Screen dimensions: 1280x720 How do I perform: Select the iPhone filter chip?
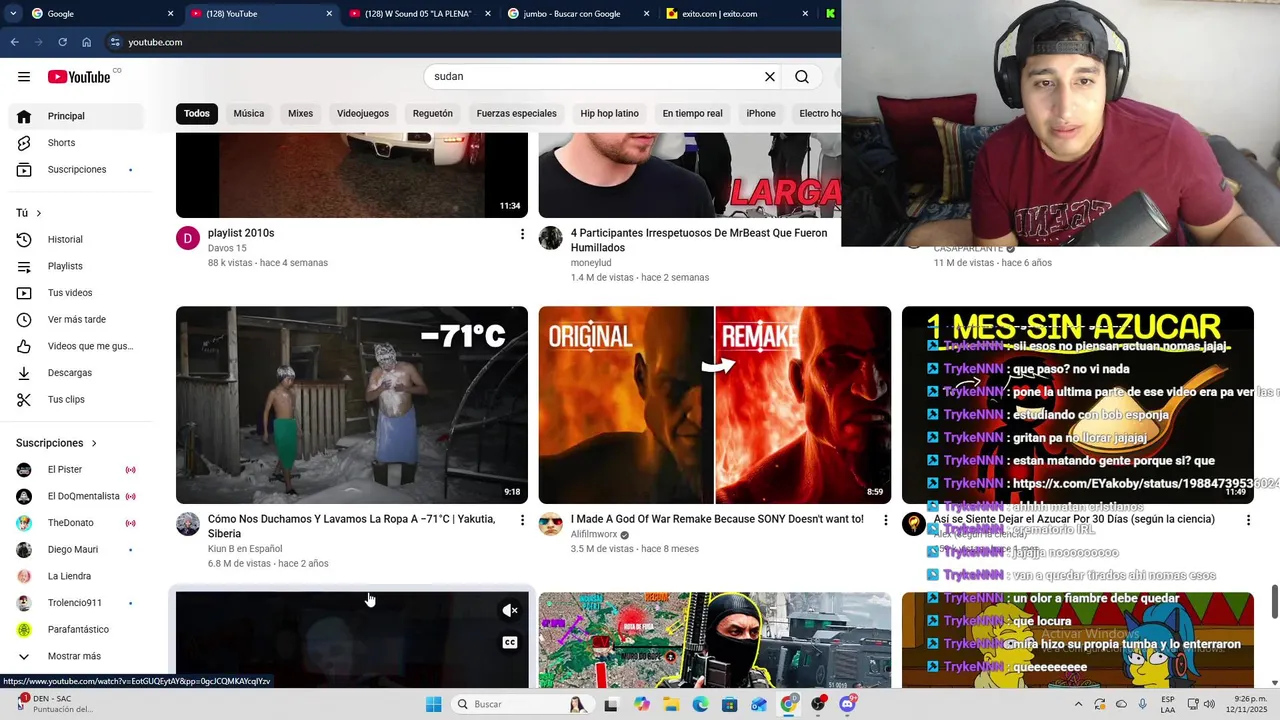coord(761,114)
